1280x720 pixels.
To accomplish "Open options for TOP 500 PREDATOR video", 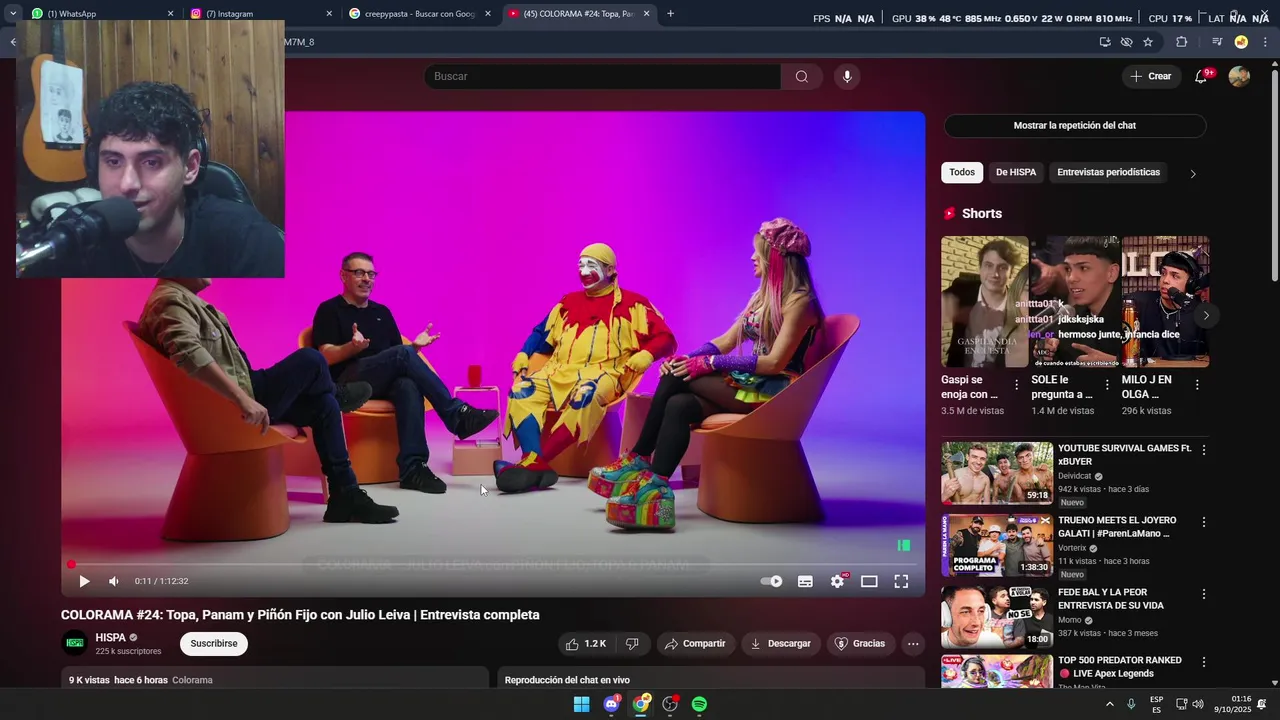I will pos(1204,662).
